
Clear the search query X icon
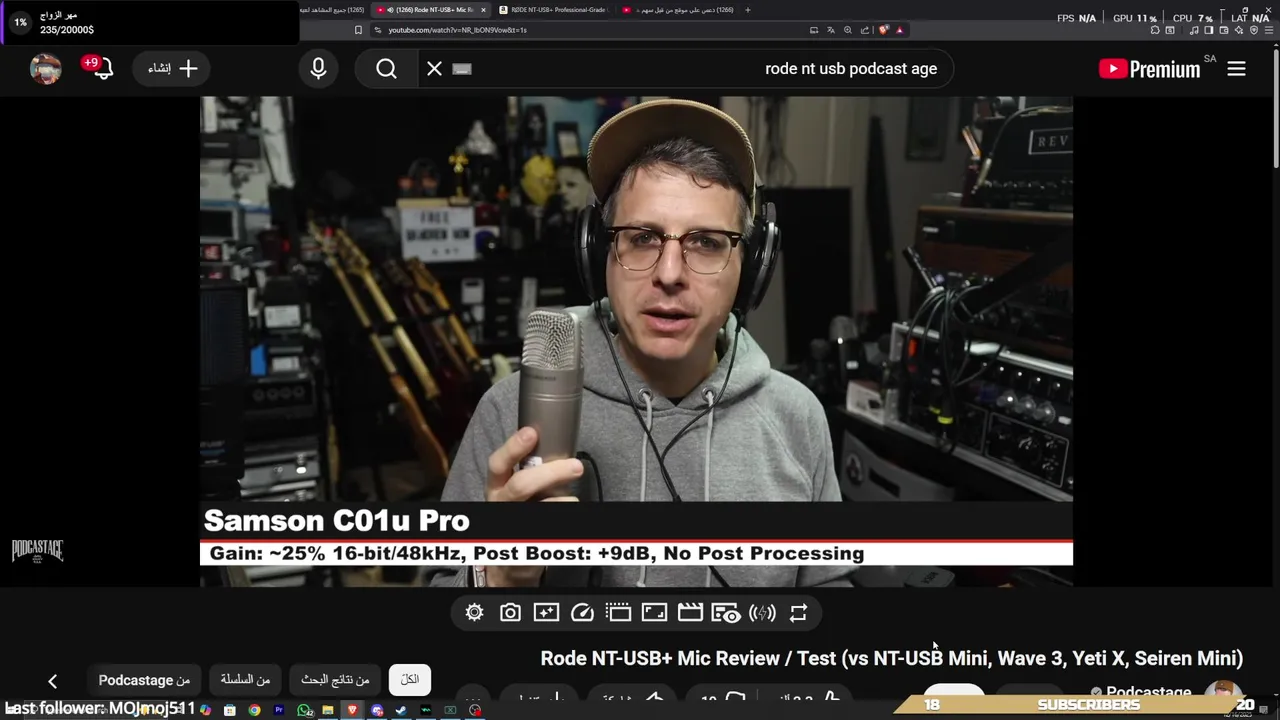(434, 68)
